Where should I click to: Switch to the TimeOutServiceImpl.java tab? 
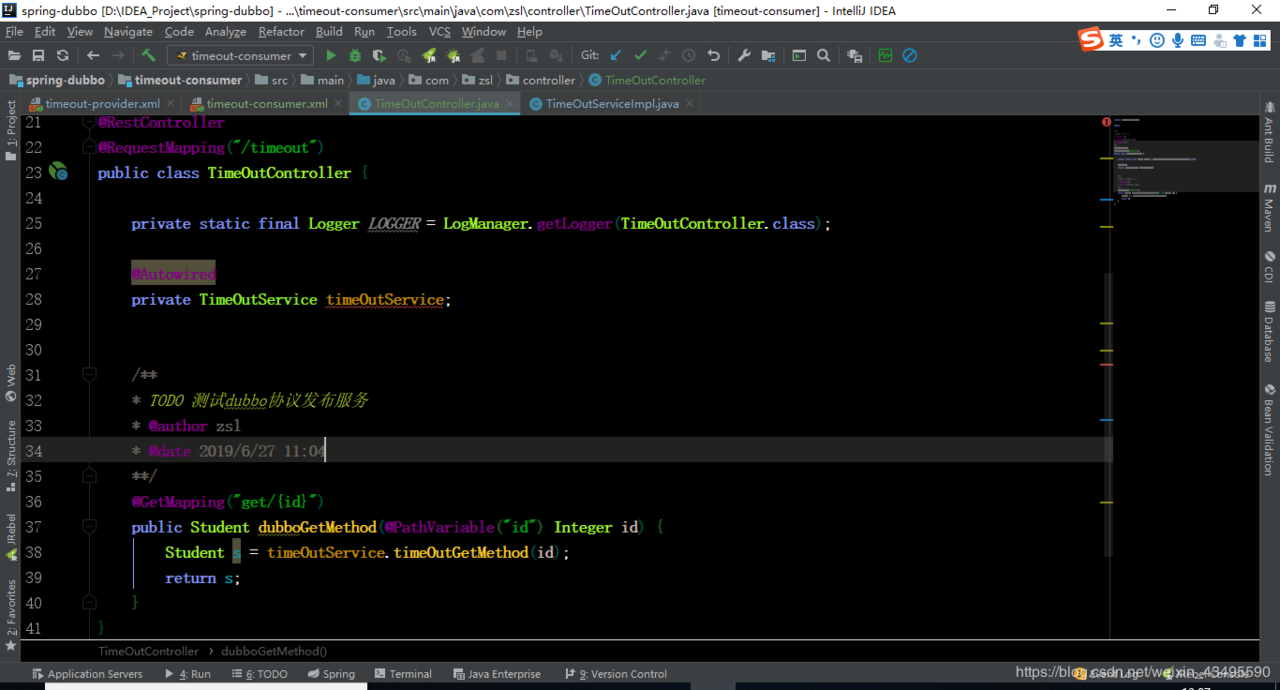(x=611, y=104)
